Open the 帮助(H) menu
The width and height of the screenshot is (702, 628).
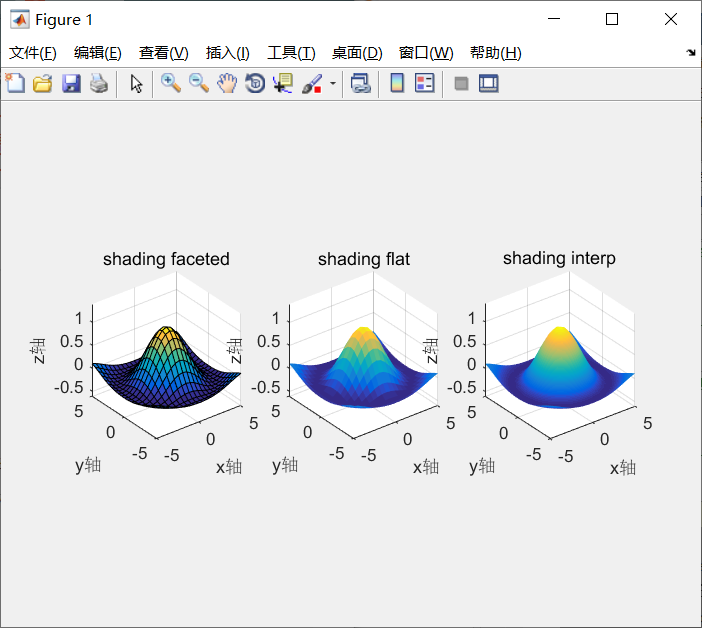coord(496,53)
